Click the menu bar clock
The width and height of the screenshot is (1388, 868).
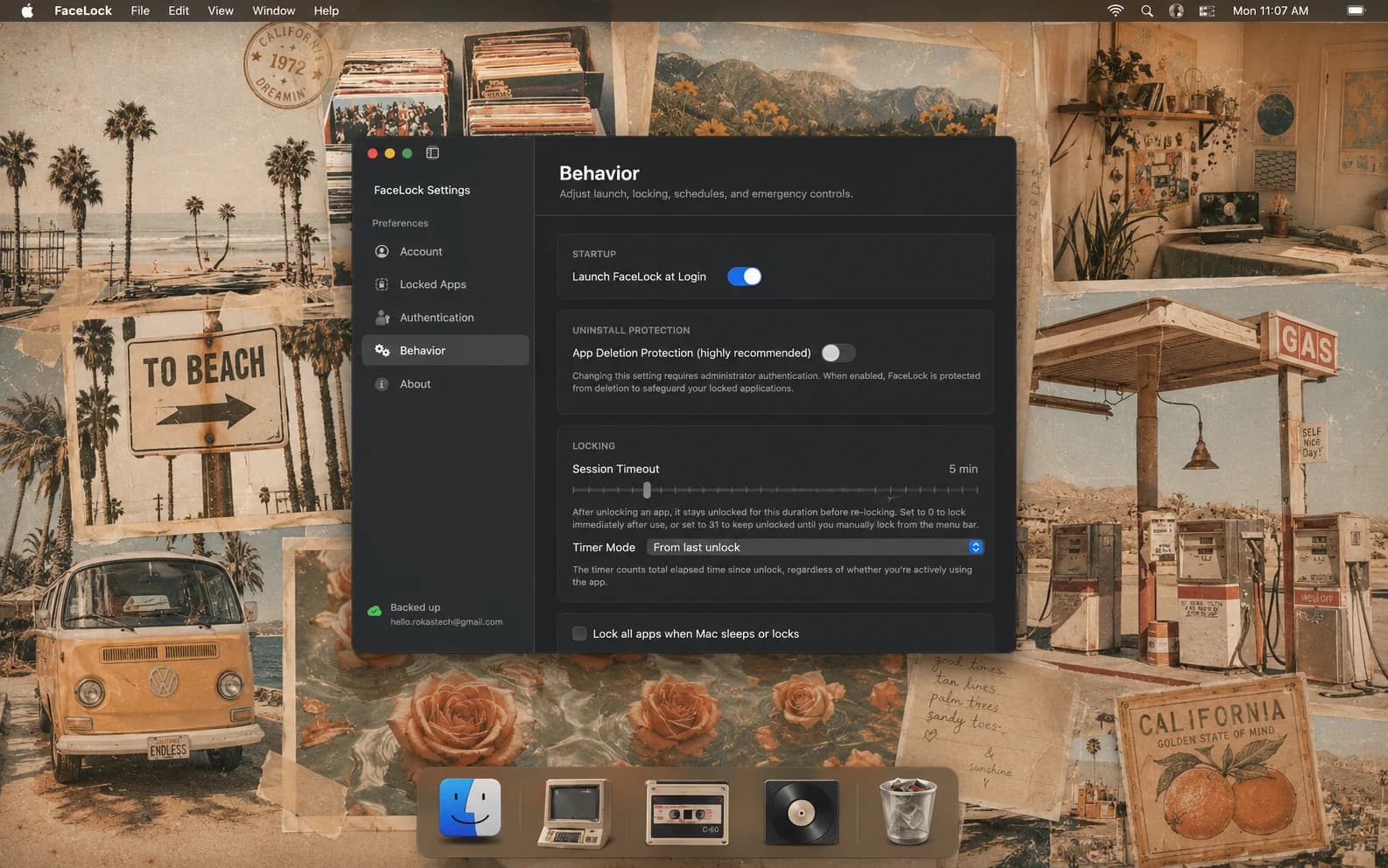click(x=1270, y=10)
